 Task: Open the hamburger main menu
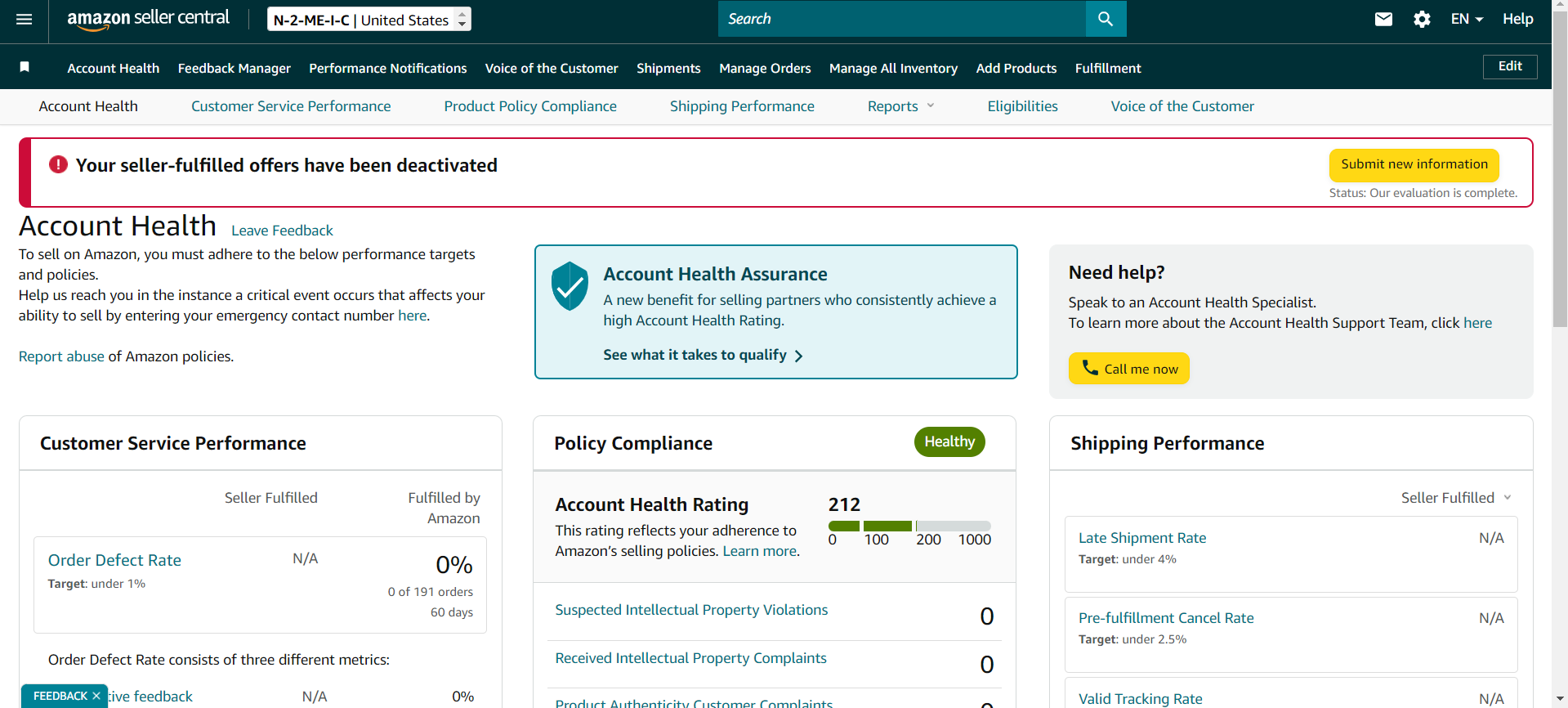tap(25, 20)
